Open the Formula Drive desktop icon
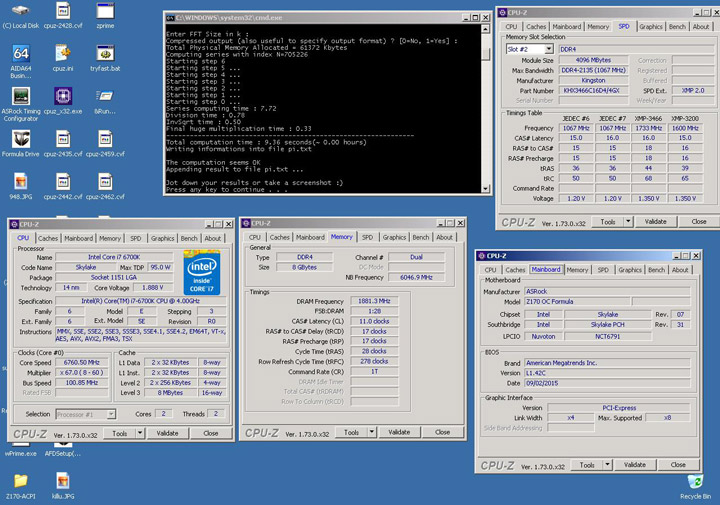Screen dimensions: 720x505 (x=20, y=140)
